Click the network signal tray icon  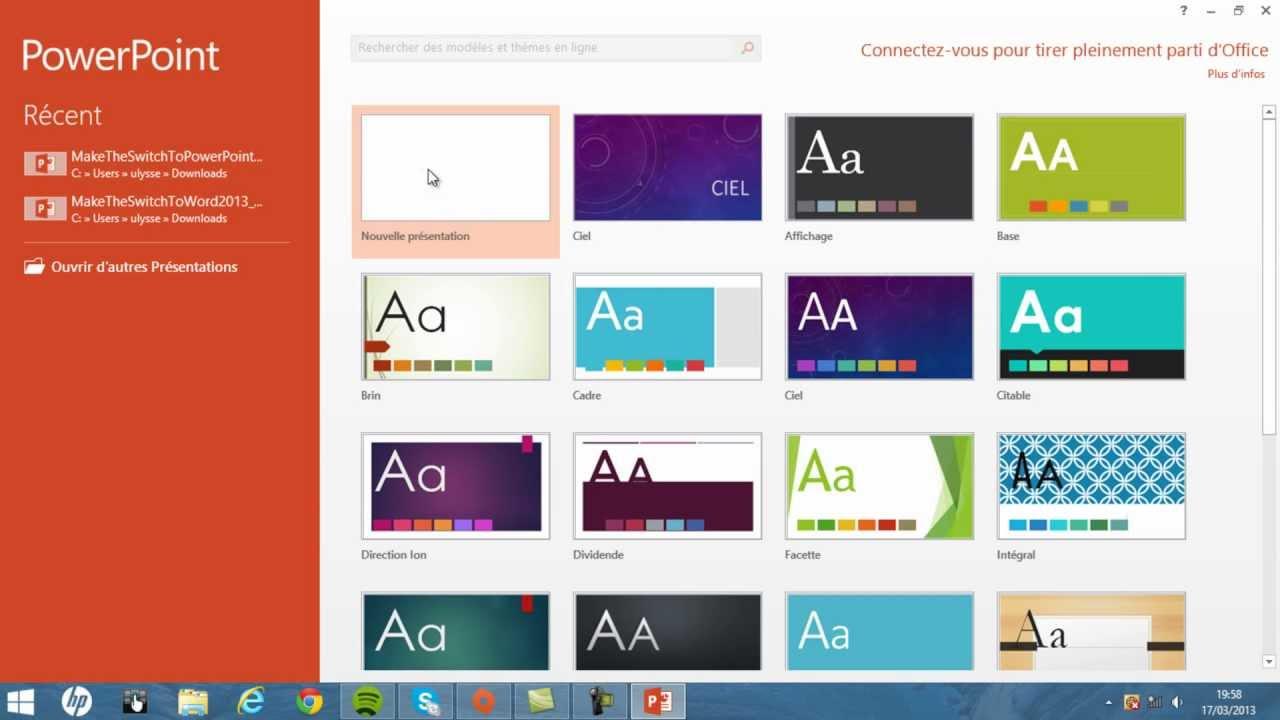[x=1155, y=702]
